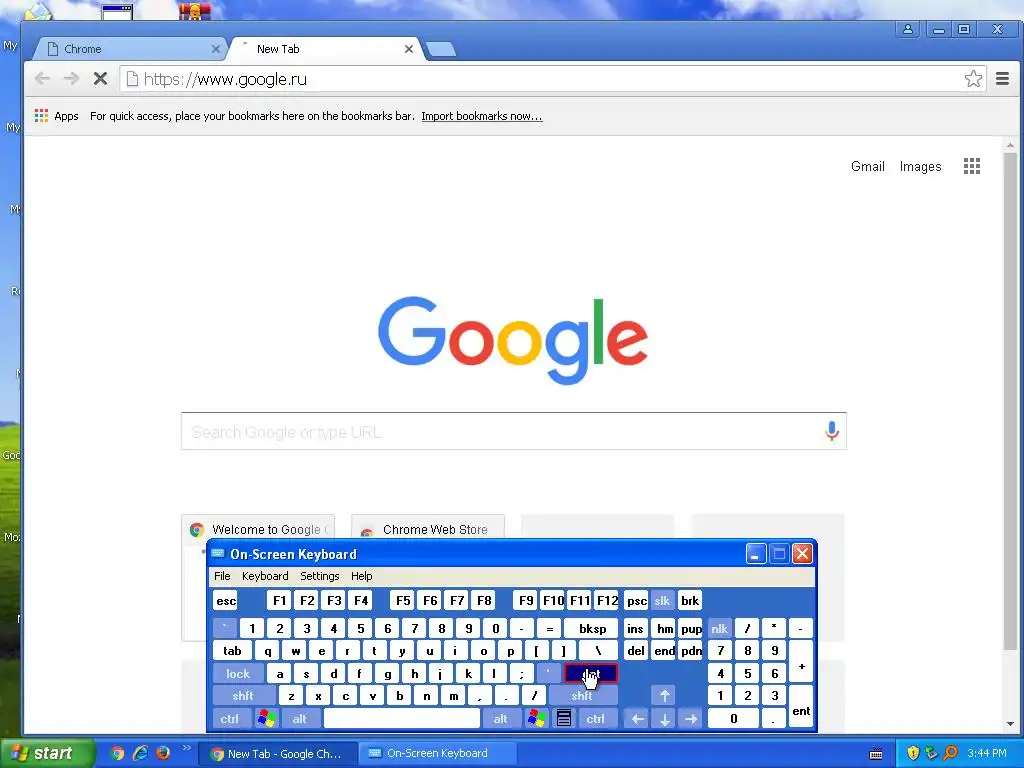The image size is (1024, 768).
Task: Open a new tab with the tab-strip button
Action: (x=441, y=49)
